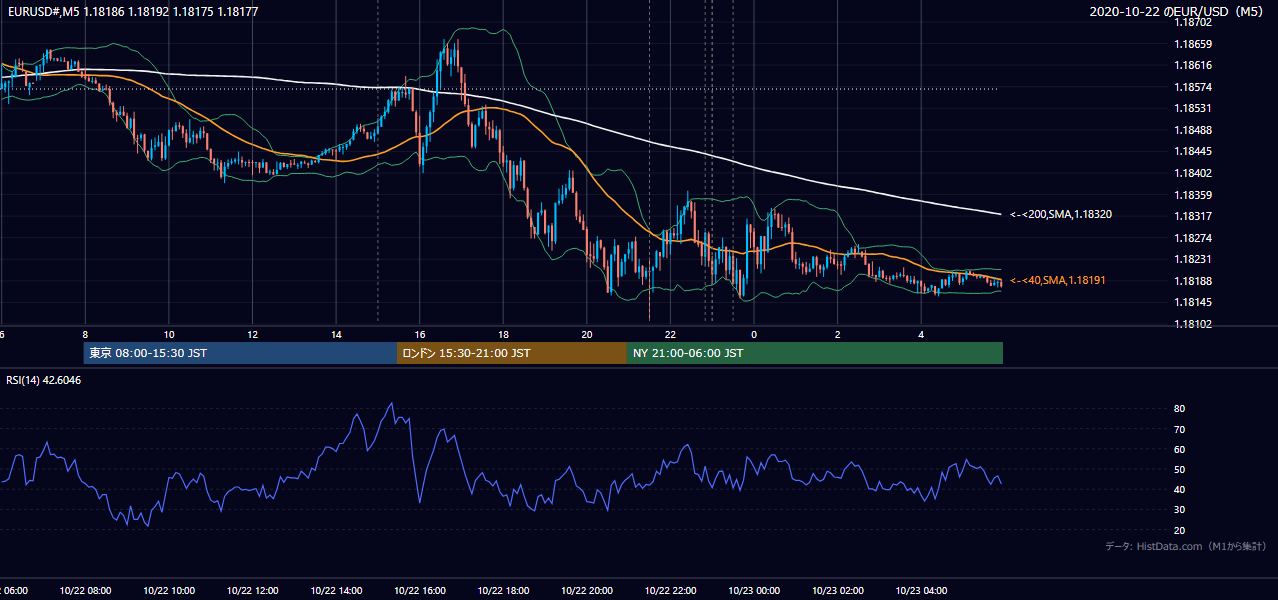Click the 10/22 08:00 date label
Viewport: 1278px width, 600px height.
pyautogui.click(x=85, y=590)
